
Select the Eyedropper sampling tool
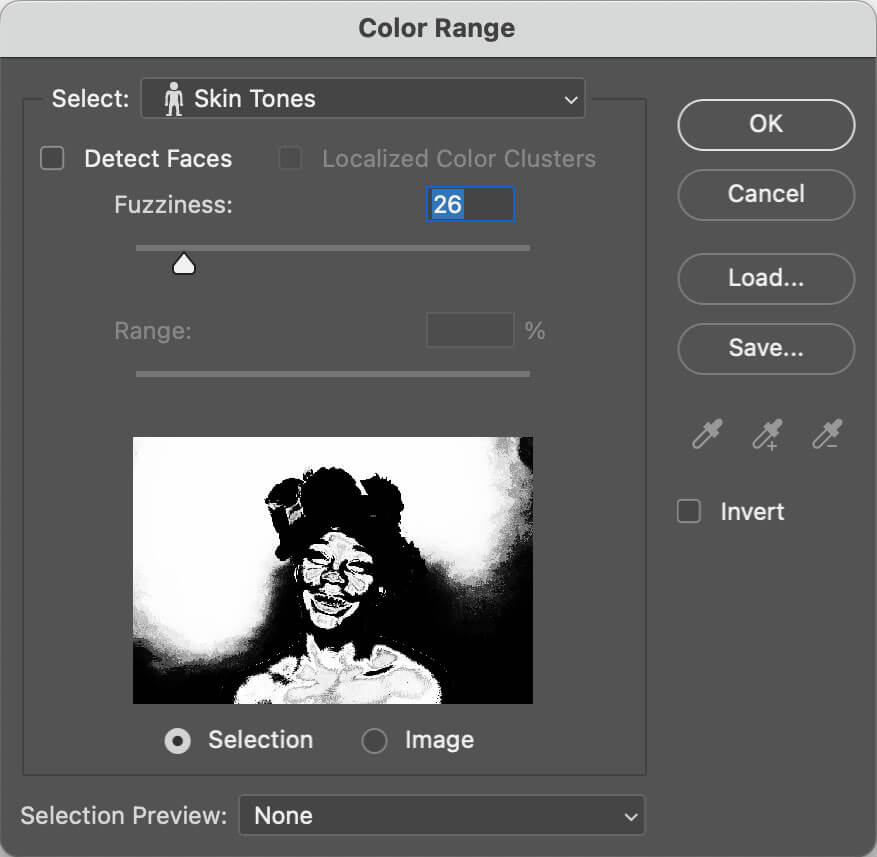707,435
